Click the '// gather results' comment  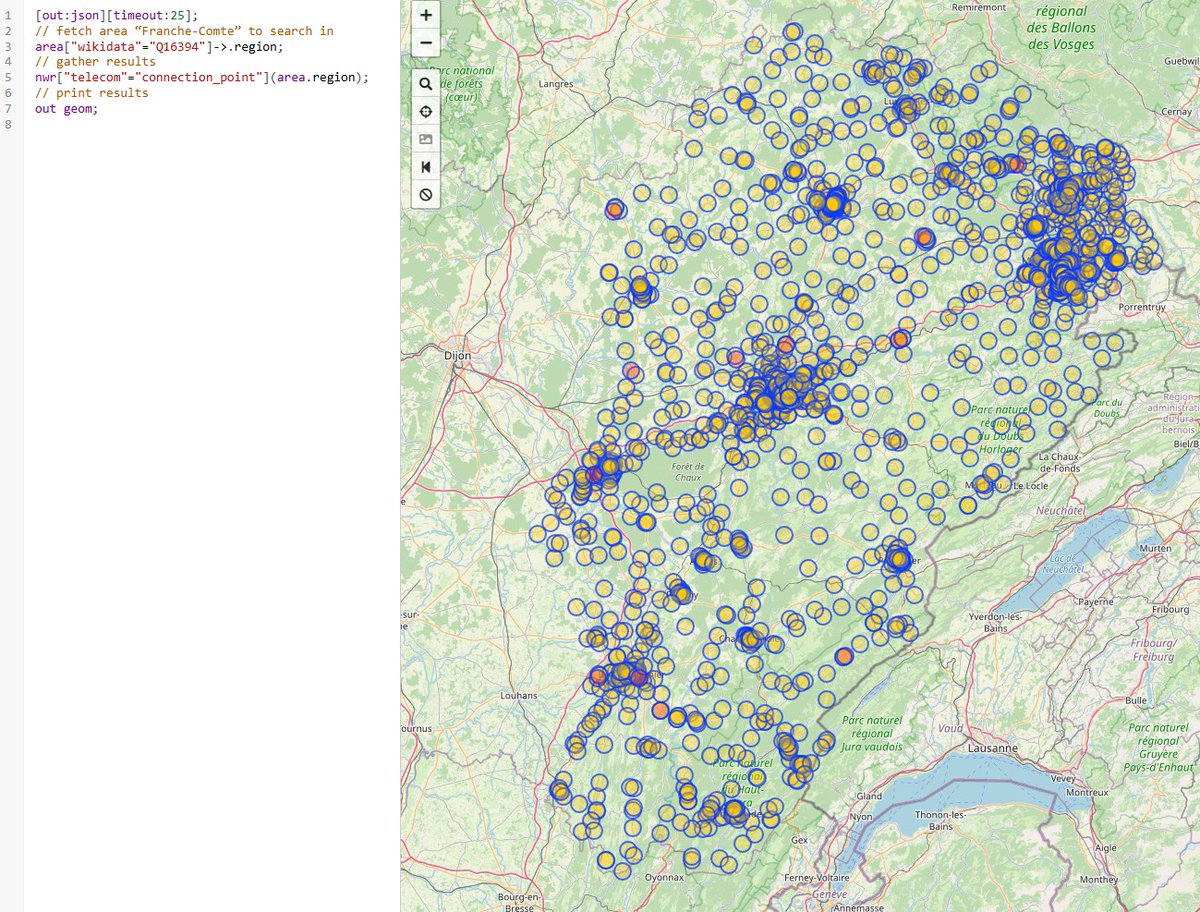coord(95,62)
